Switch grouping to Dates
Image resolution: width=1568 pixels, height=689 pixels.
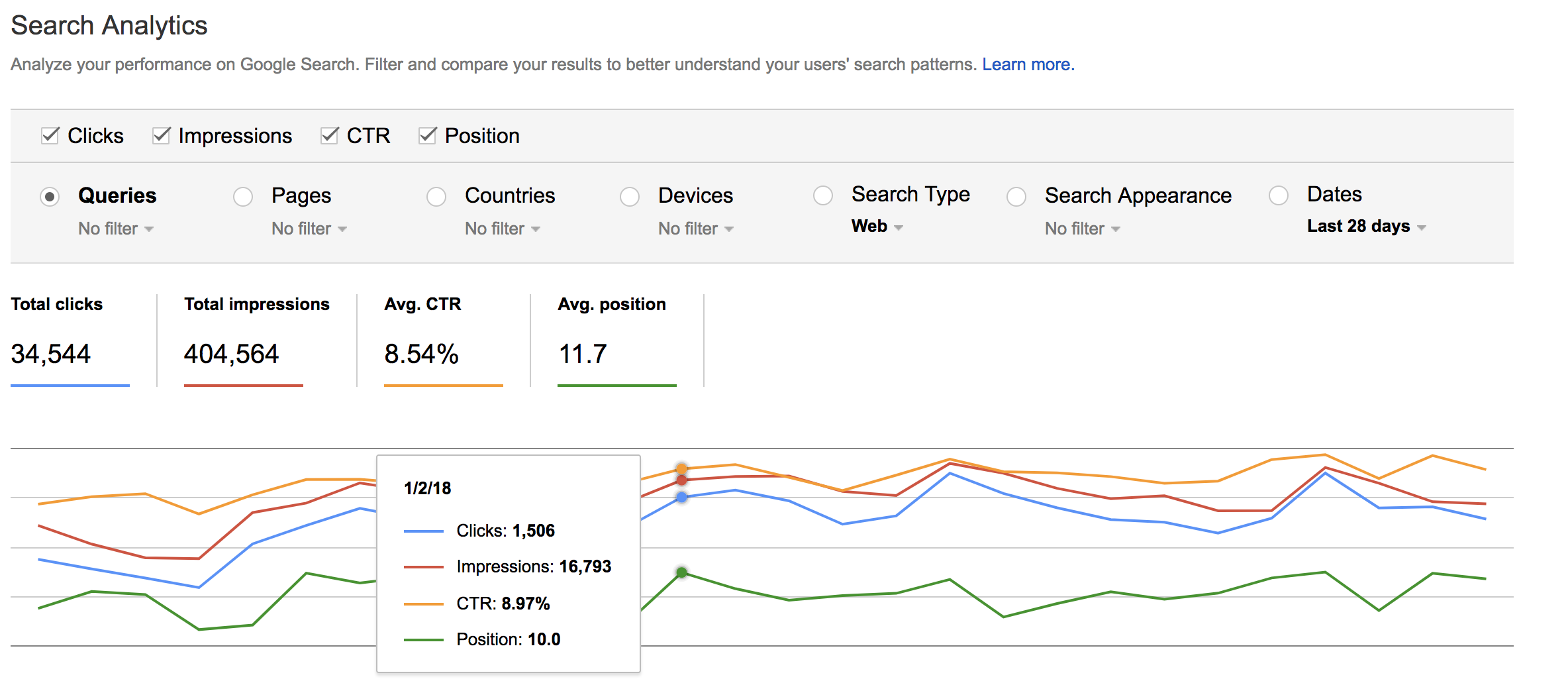tap(1279, 195)
